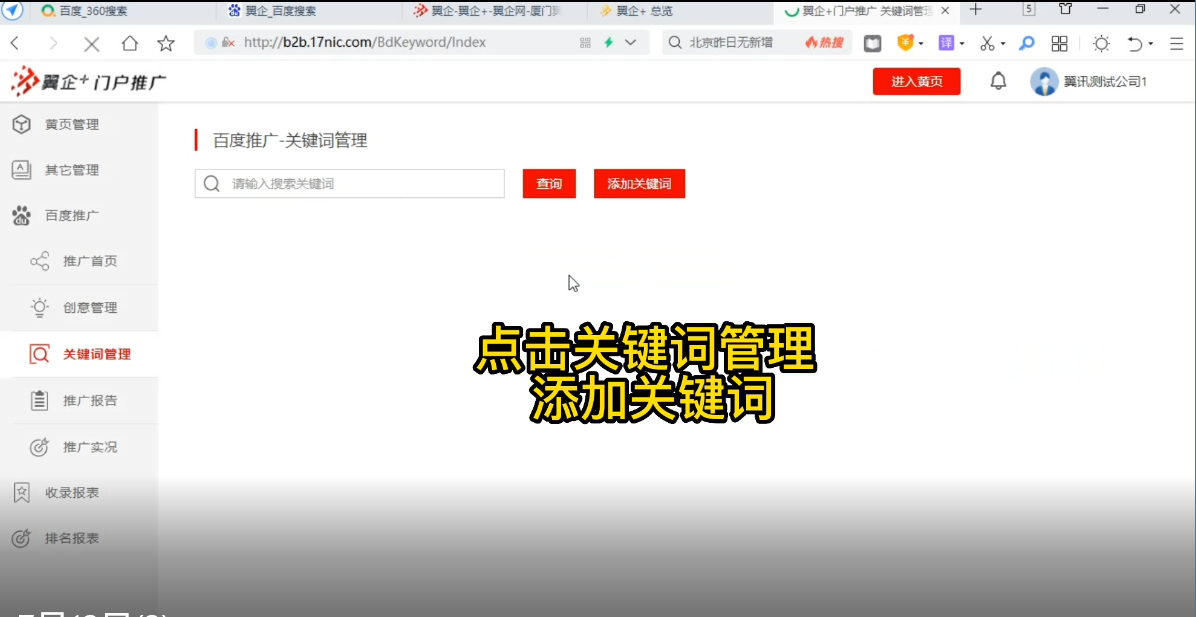Click the 添加关键词 button

coord(639,184)
